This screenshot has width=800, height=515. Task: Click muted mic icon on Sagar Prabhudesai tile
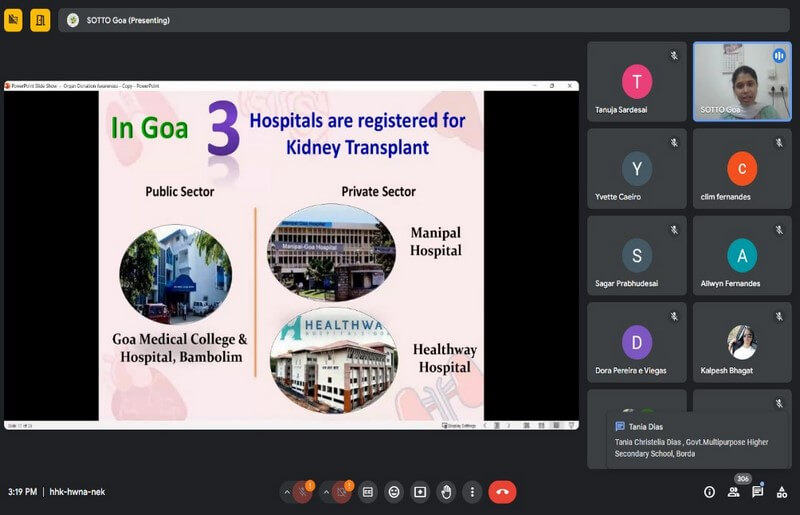click(674, 230)
